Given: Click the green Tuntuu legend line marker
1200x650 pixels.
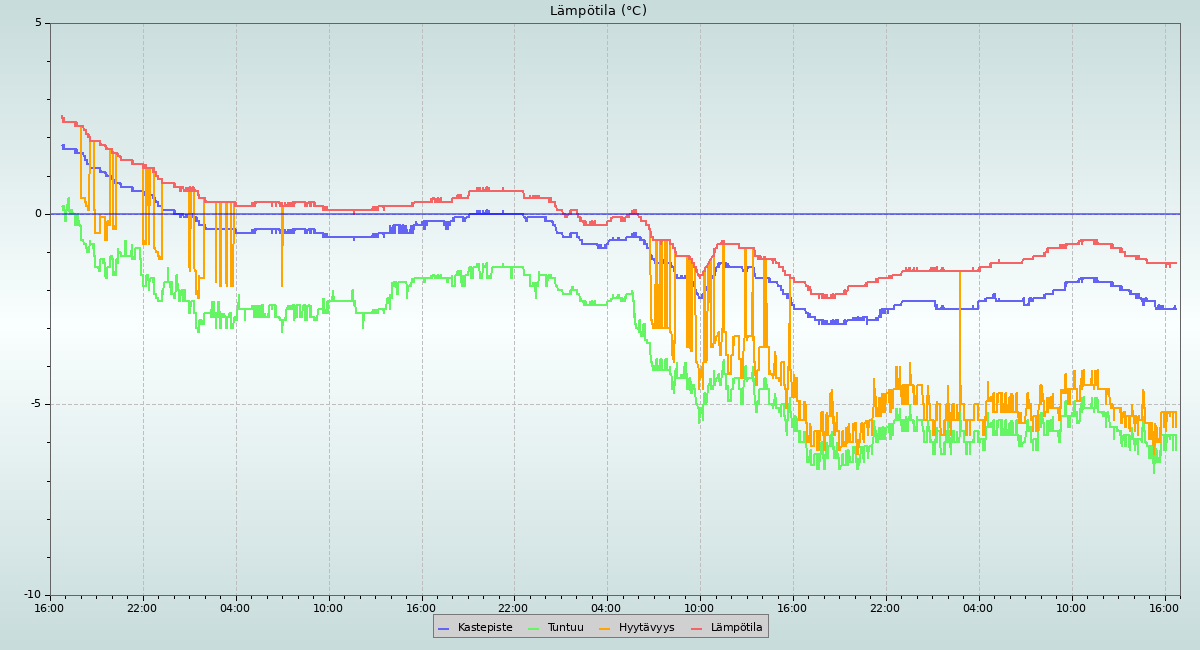Looking at the screenshot, I should (533, 628).
